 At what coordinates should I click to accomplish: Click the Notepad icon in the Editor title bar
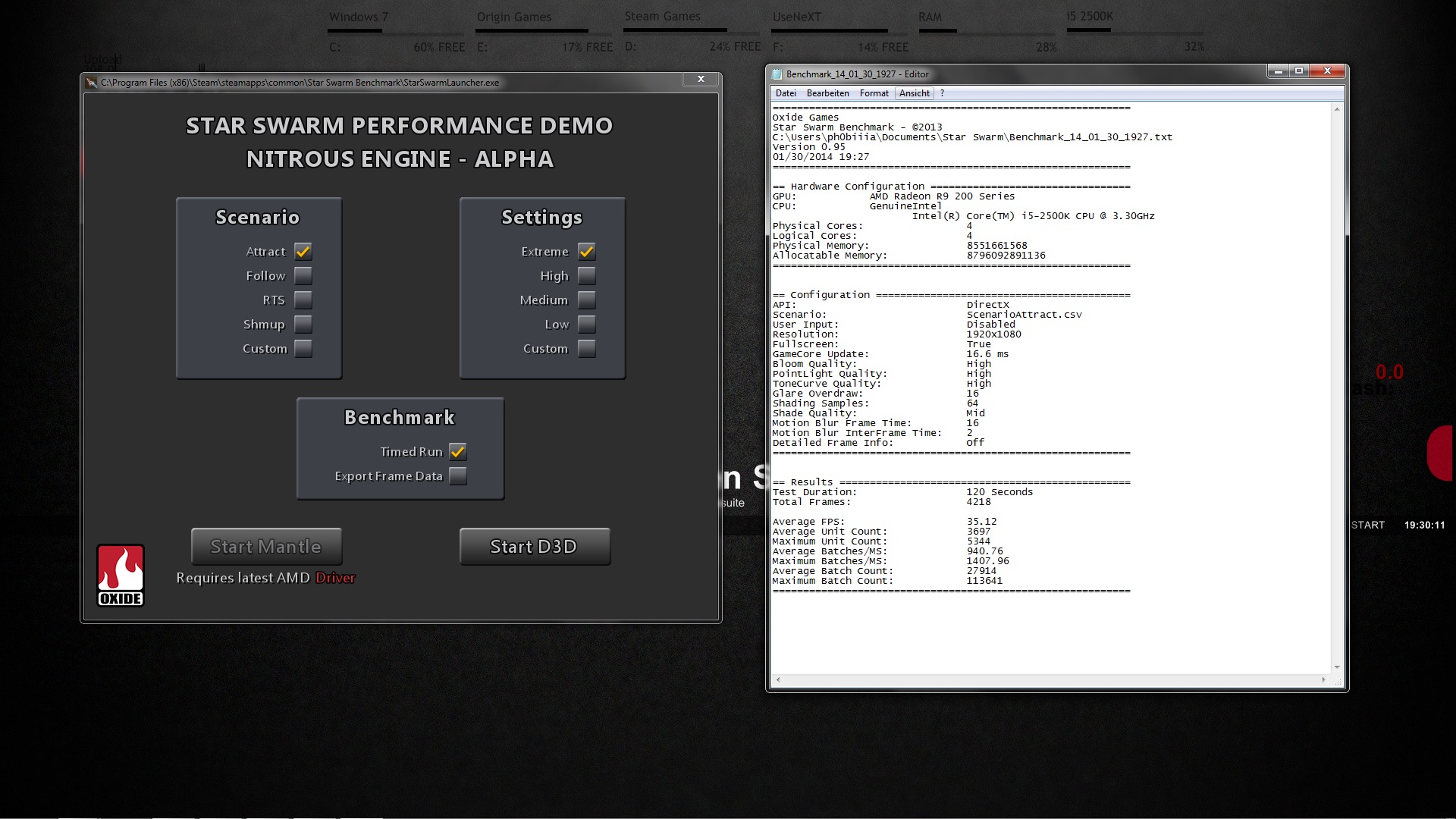[777, 74]
